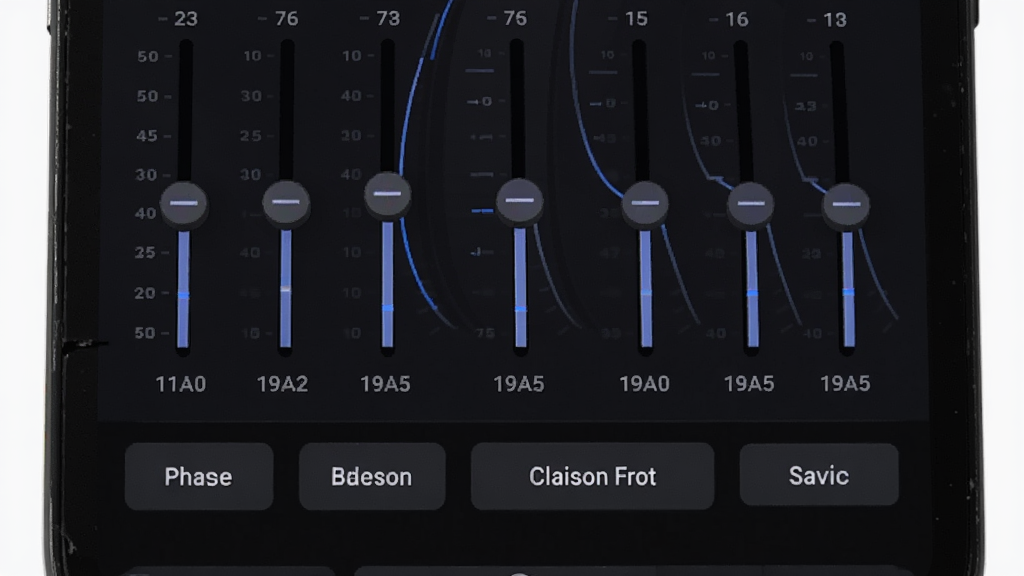Click the Savic button

819,475
